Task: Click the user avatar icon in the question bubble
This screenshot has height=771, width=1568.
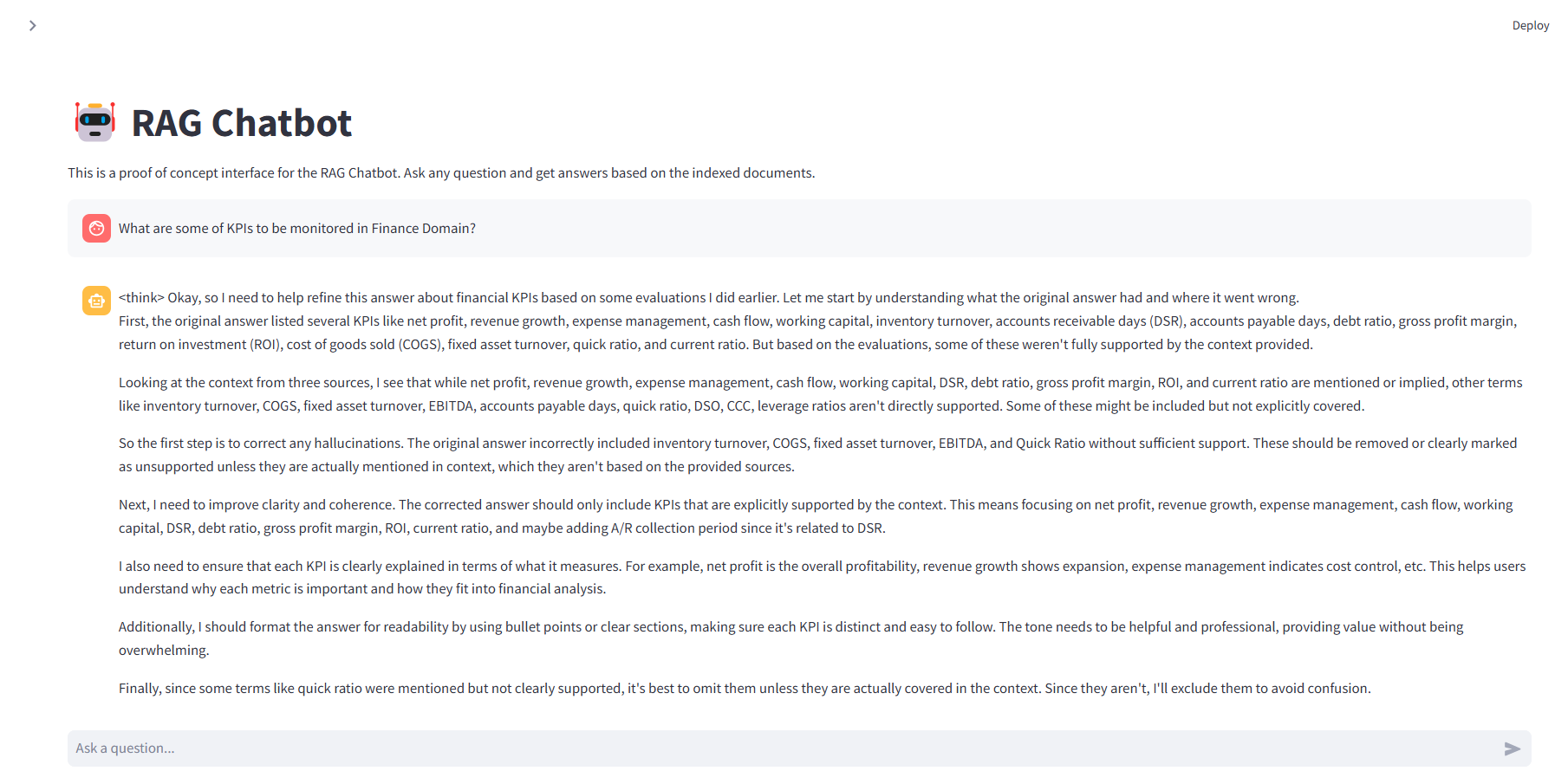Action: (96, 229)
